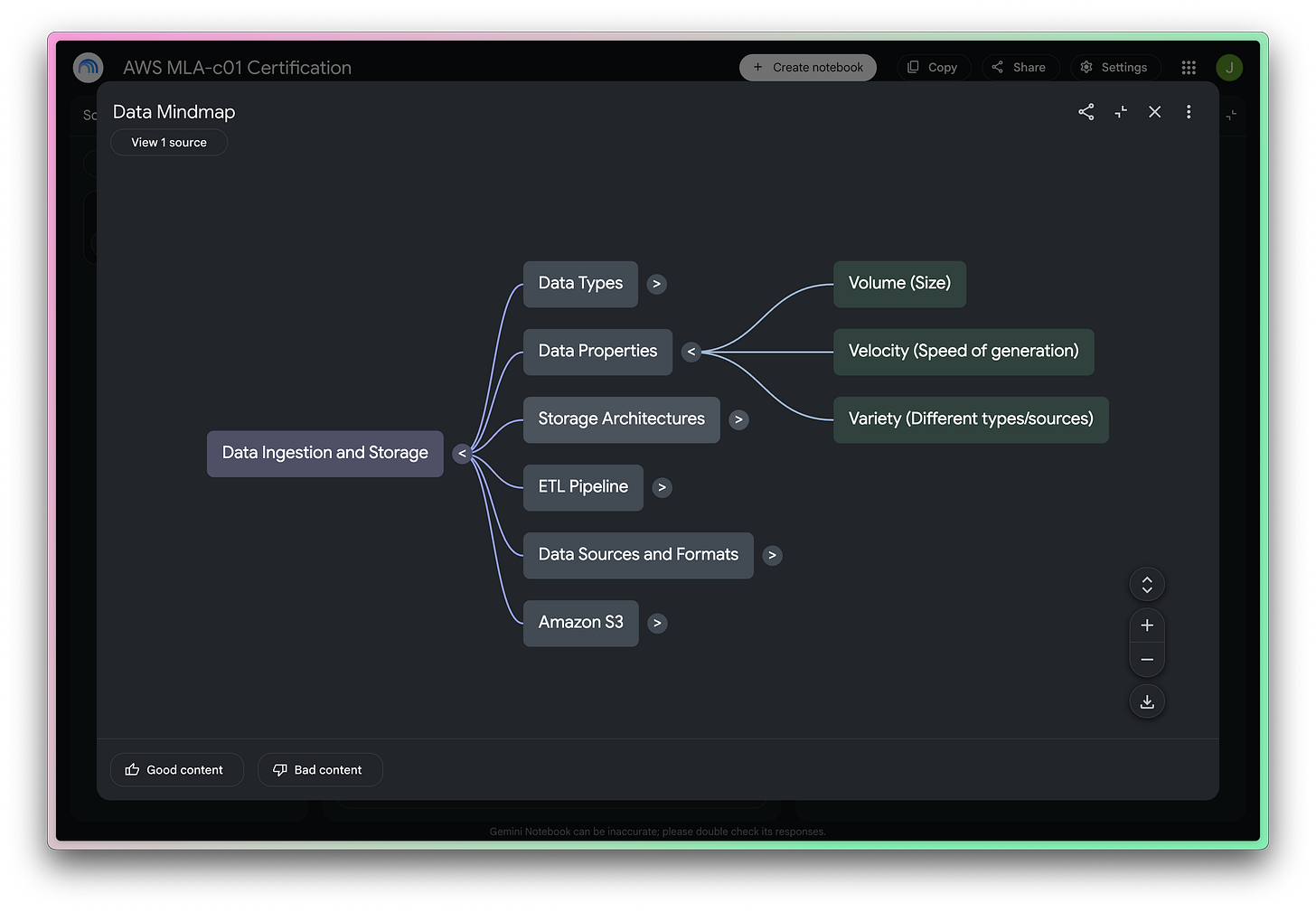1316x912 pixels.
Task: Expand the Storage Architectures node
Action: [x=738, y=419]
